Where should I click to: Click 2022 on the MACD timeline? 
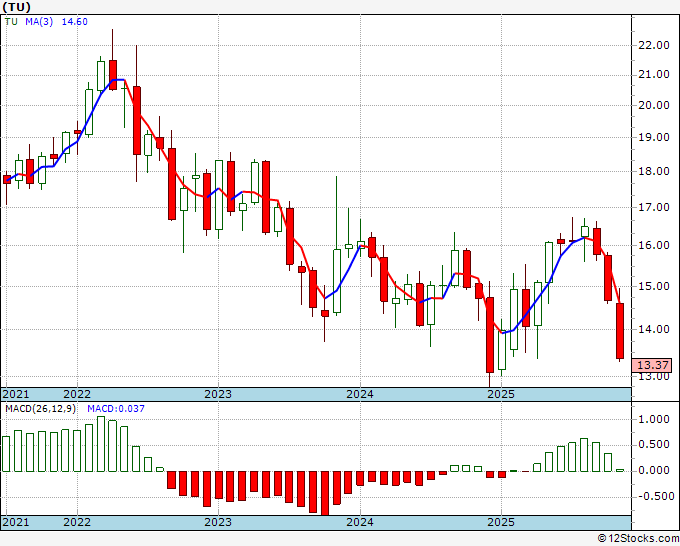click(77, 522)
